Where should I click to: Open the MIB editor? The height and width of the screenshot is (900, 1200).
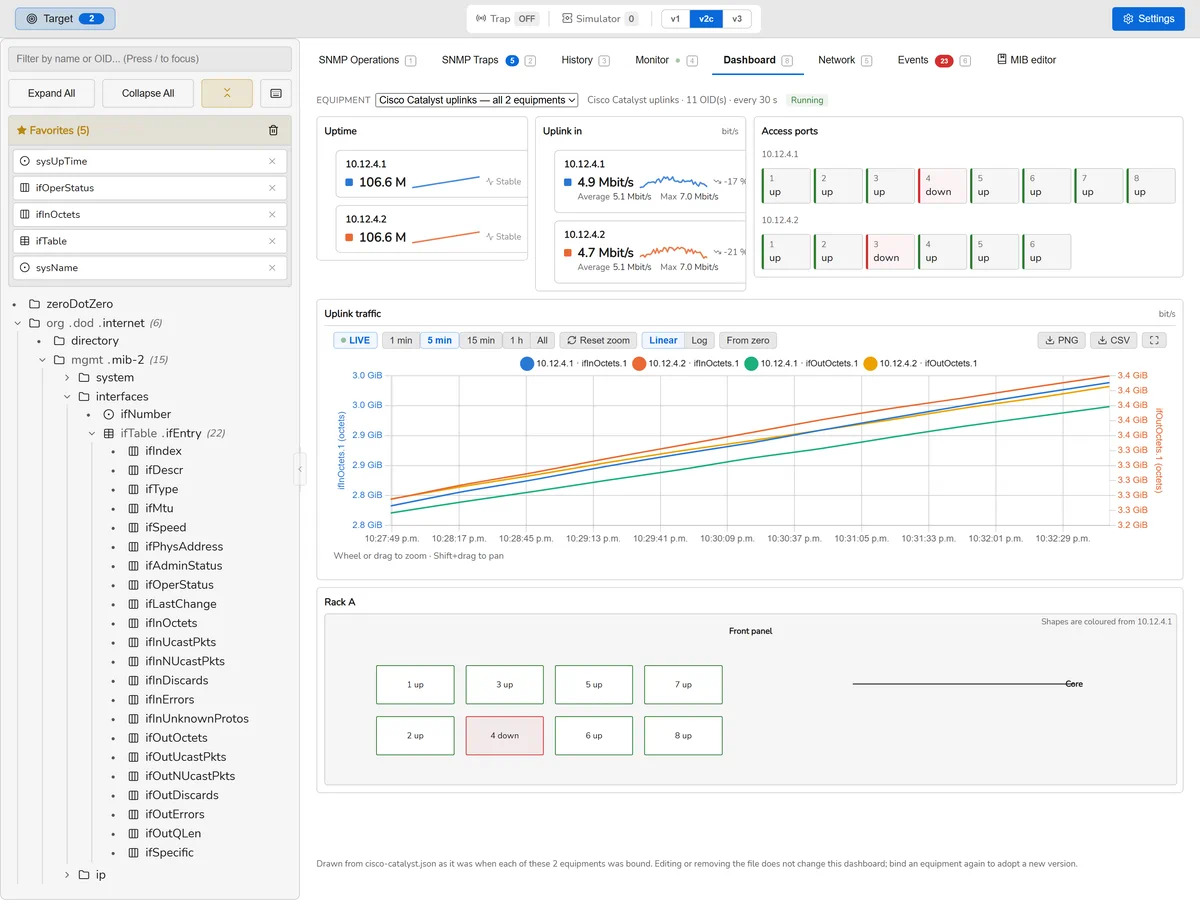1027,60
